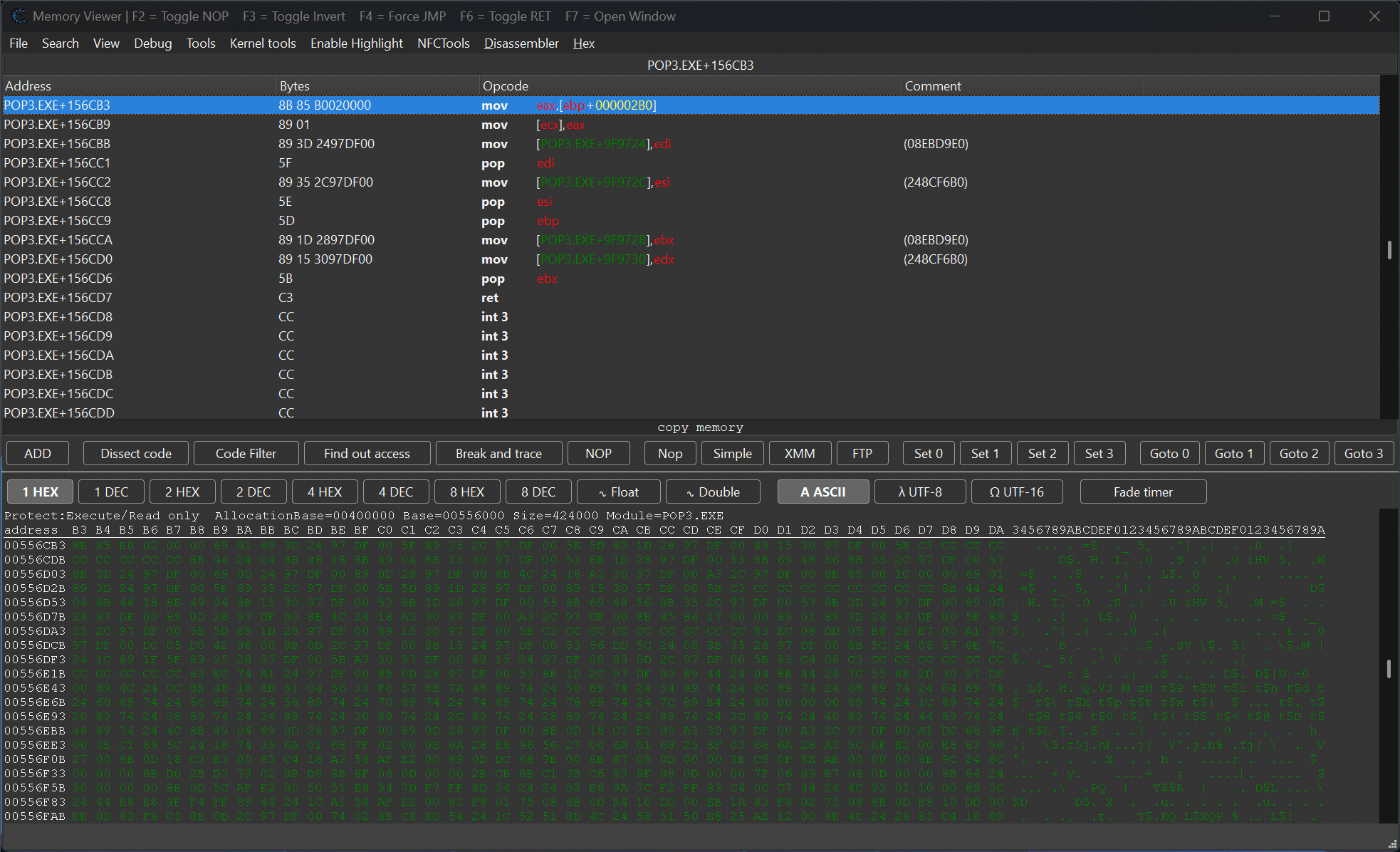Click the ADD button
This screenshot has width=1400, height=852.
(x=38, y=453)
